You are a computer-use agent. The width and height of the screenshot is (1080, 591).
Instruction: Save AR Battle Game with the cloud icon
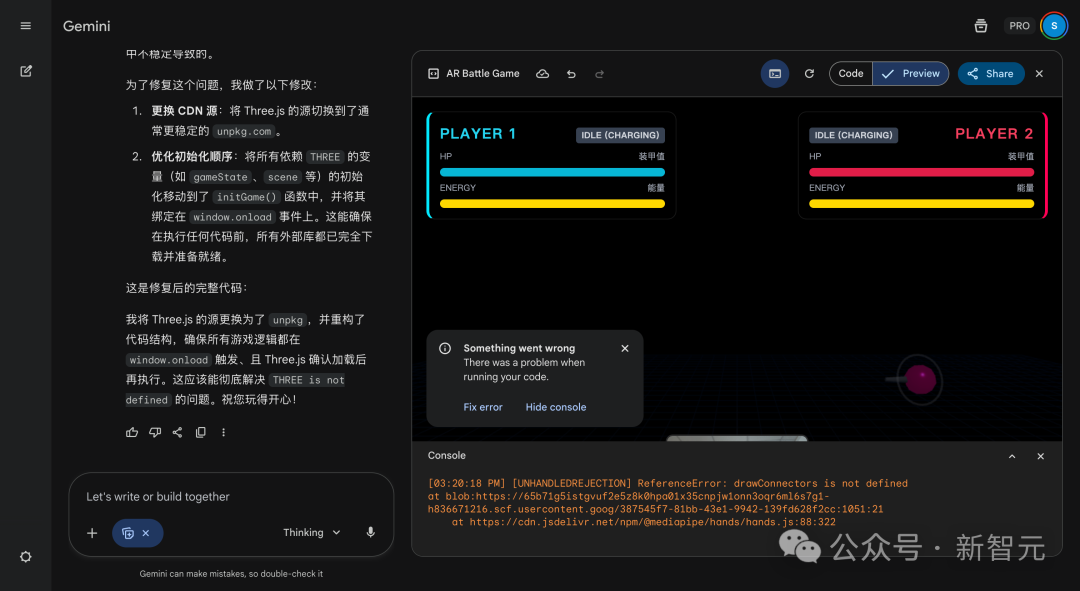[542, 73]
